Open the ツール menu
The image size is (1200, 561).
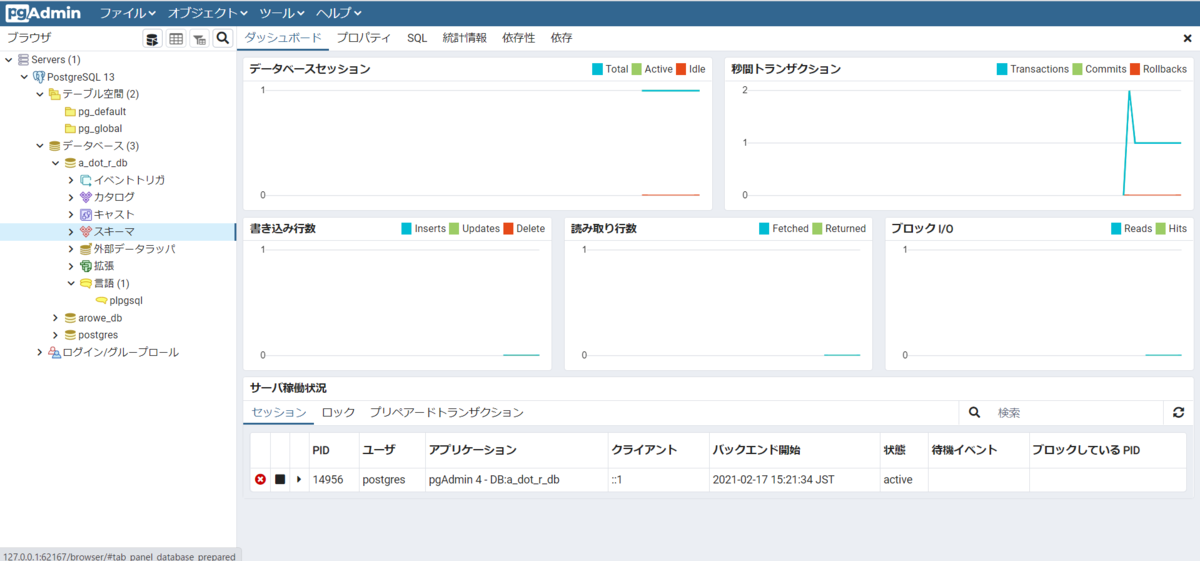click(x=282, y=13)
